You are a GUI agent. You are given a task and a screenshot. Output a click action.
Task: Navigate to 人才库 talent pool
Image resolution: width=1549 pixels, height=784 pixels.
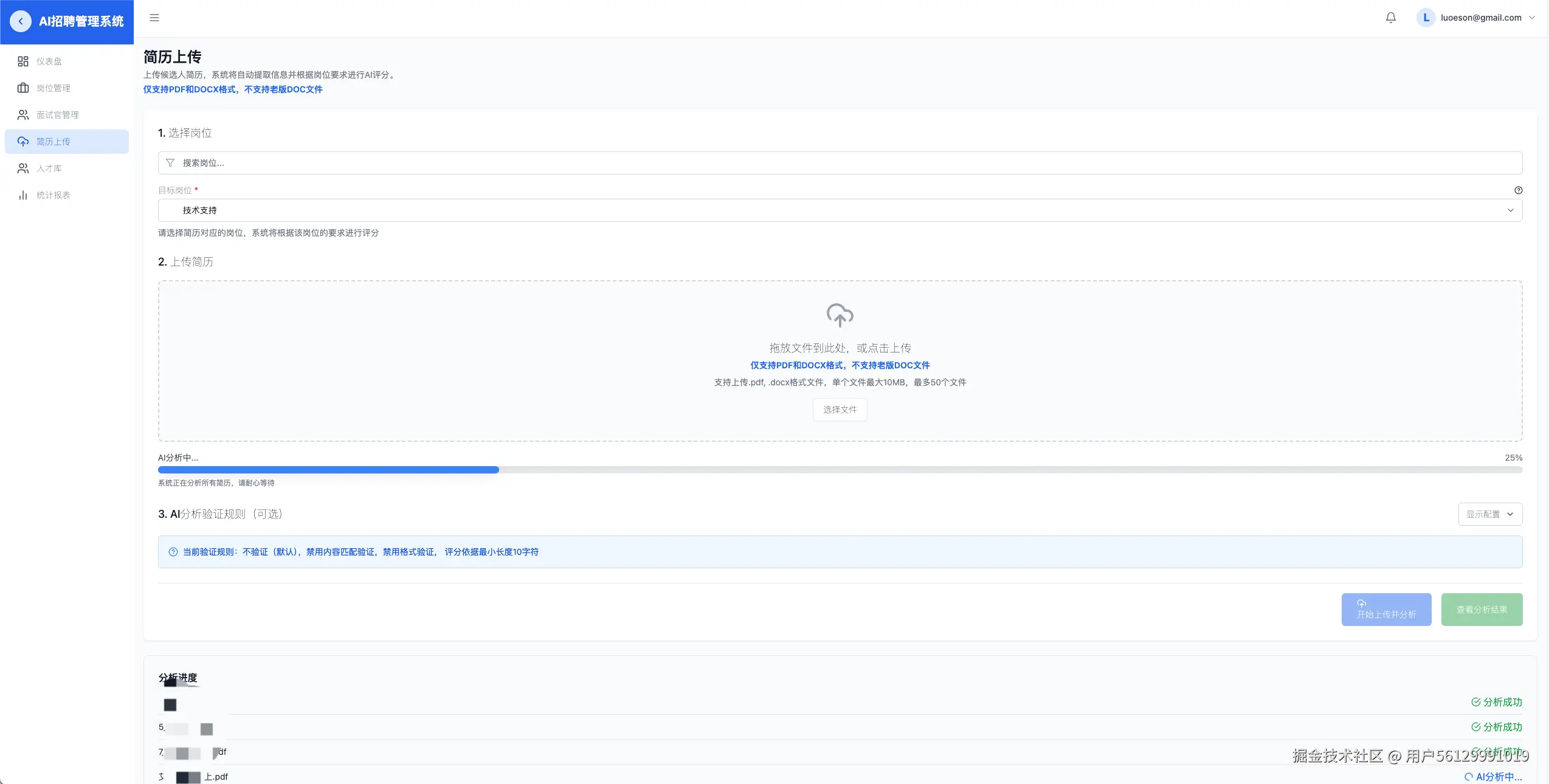[49, 168]
